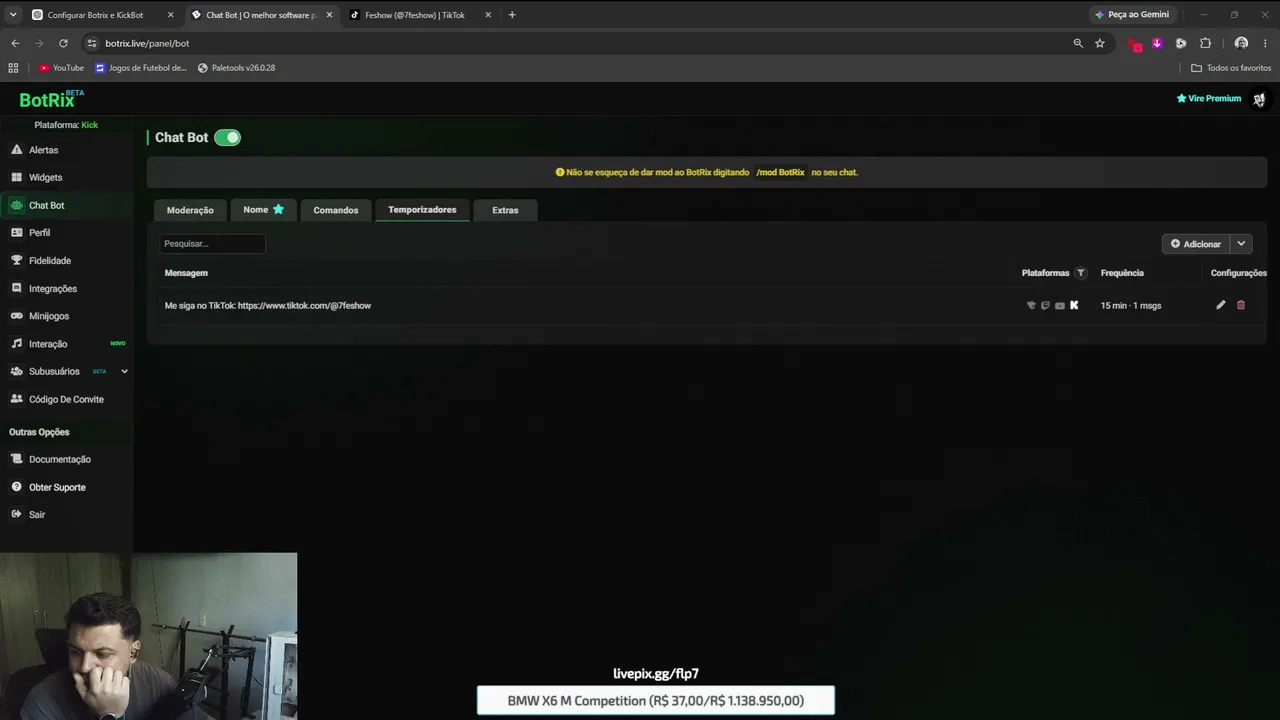Open the Extensions puzzle icon
Screen dimensions: 1280x720
tap(1205, 43)
